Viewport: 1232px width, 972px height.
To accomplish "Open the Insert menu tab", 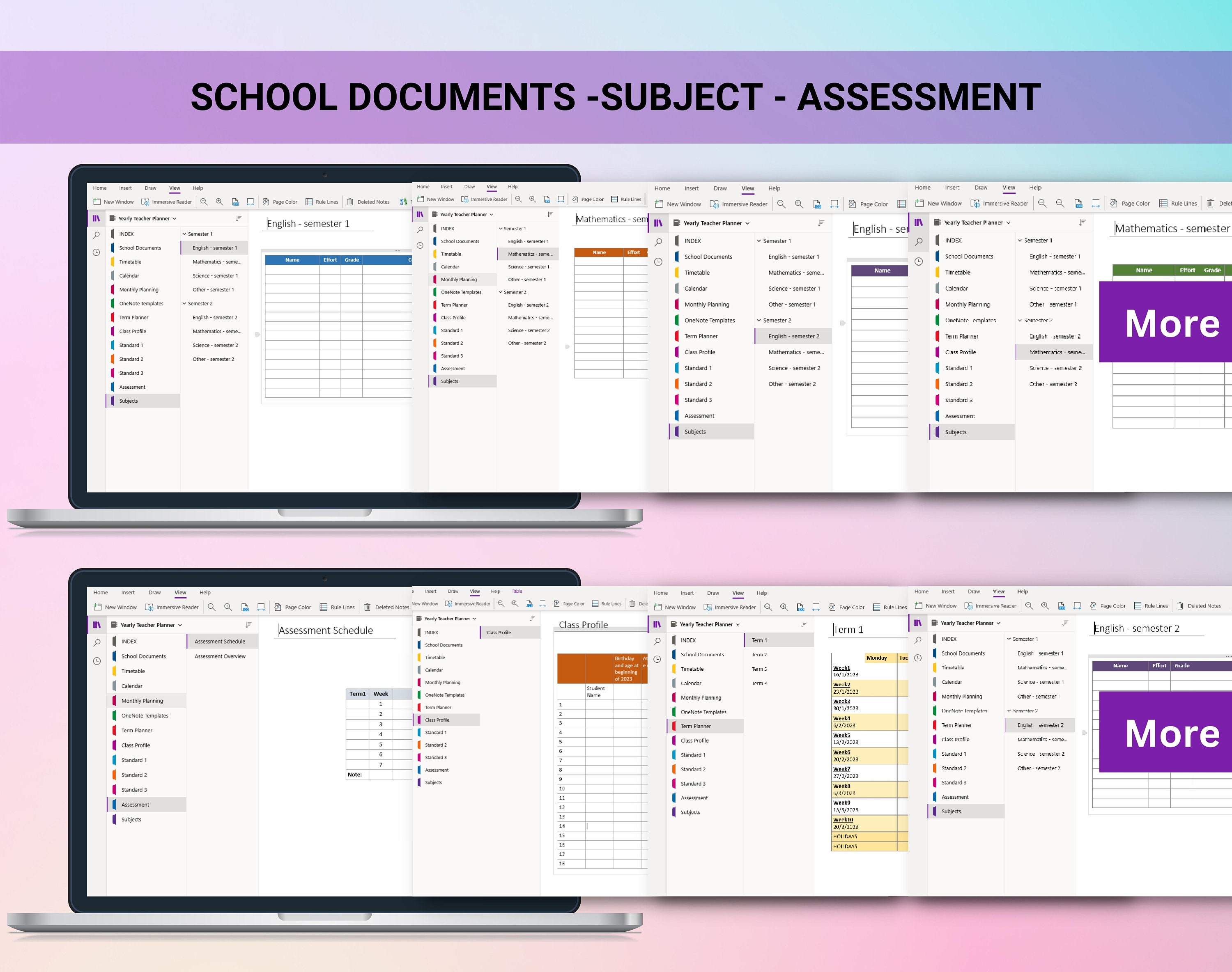I will pos(125,188).
